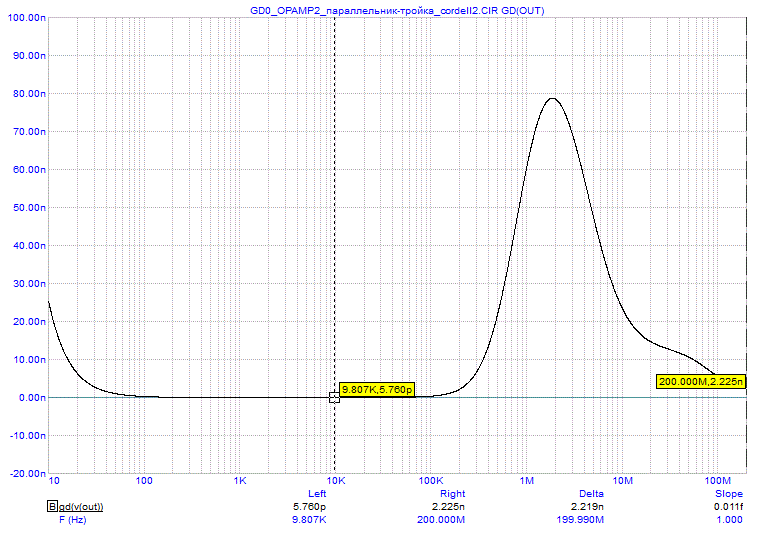Viewport: 773px width, 537px height.
Task: Click the 1M x-axis label
Action: (x=527, y=481)
